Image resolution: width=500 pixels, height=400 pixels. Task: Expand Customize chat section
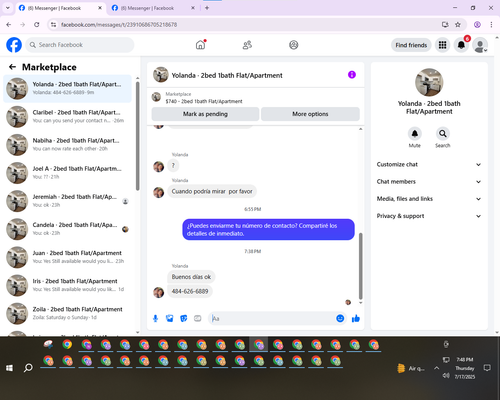click(429, 164)
